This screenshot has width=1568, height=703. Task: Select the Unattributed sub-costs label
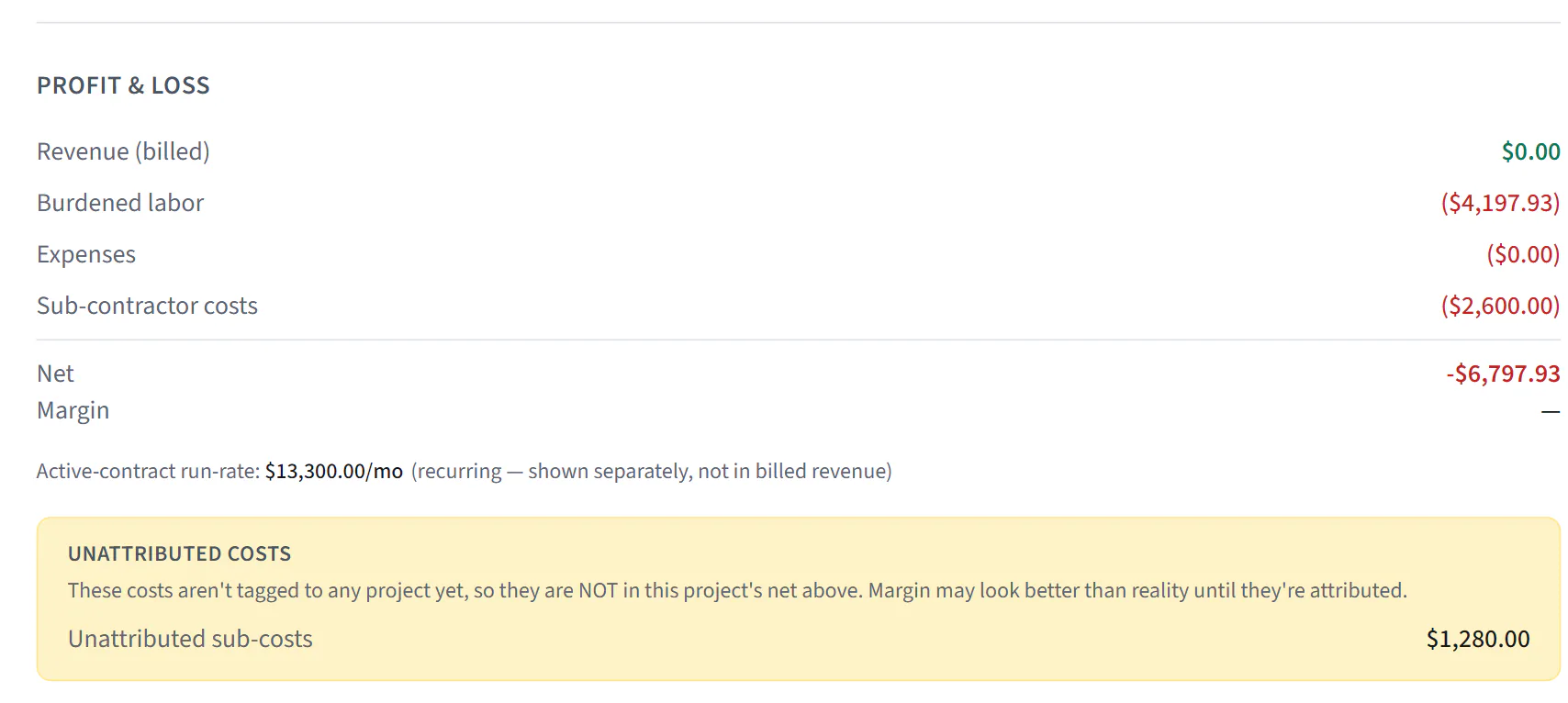click(190, 639)
